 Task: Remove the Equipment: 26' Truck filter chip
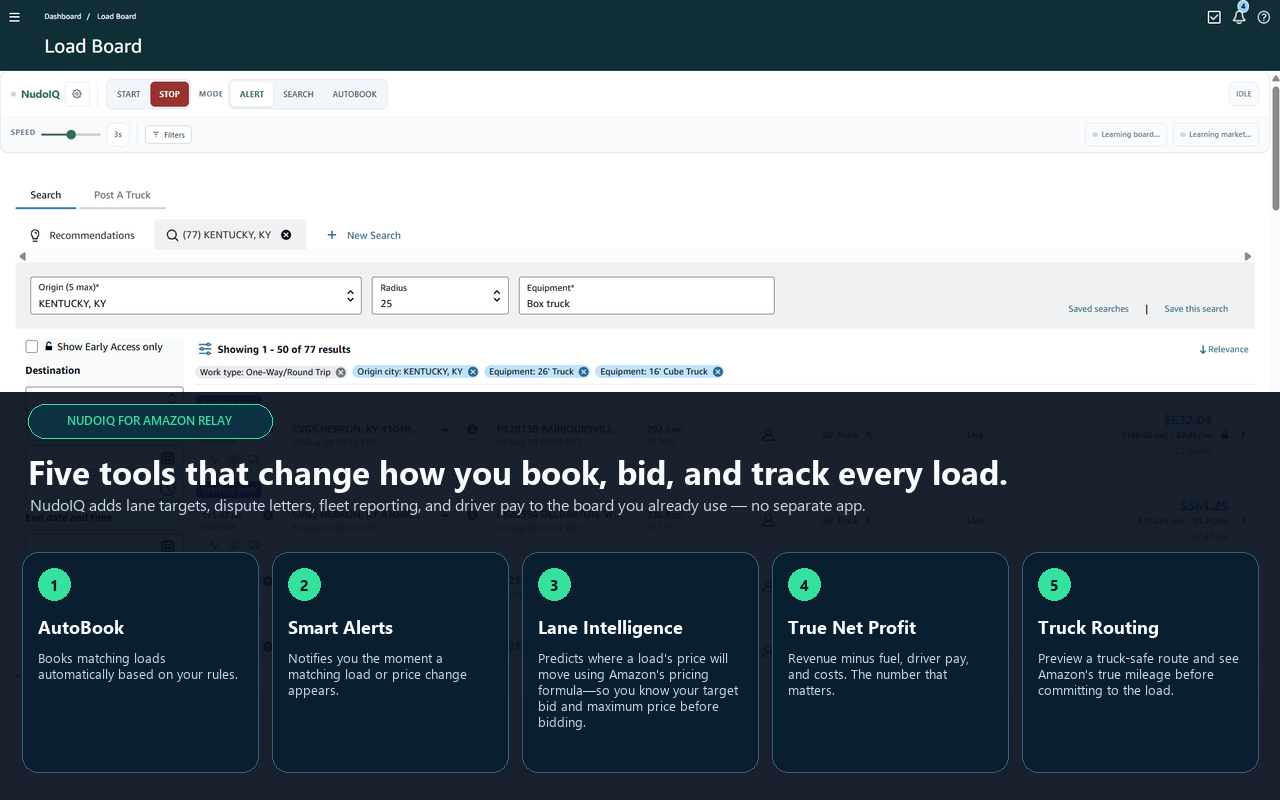pyautogui.click(x=583, y=372)
